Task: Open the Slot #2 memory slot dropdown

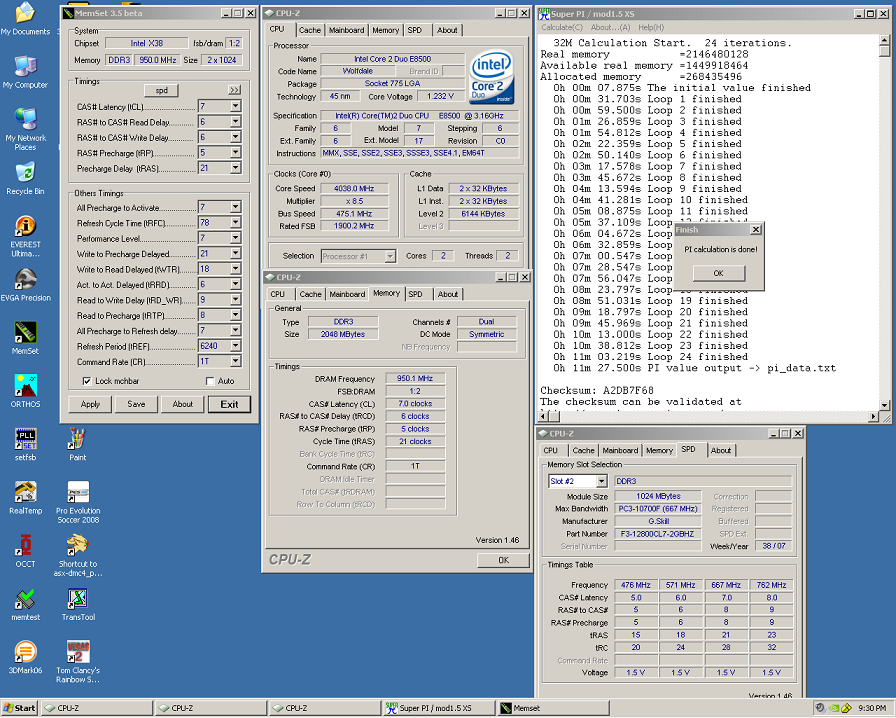Action: pyautogui.click(x=601, y=481)
